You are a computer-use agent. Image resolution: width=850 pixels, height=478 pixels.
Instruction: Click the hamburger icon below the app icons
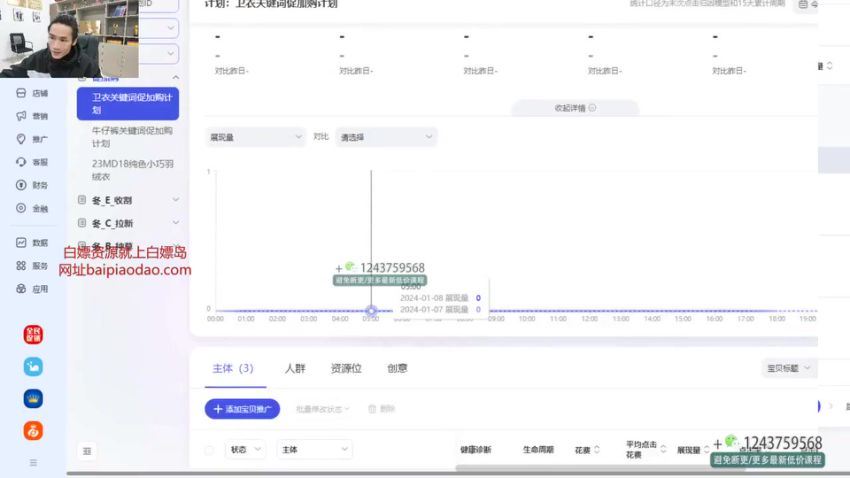[33, 463]
